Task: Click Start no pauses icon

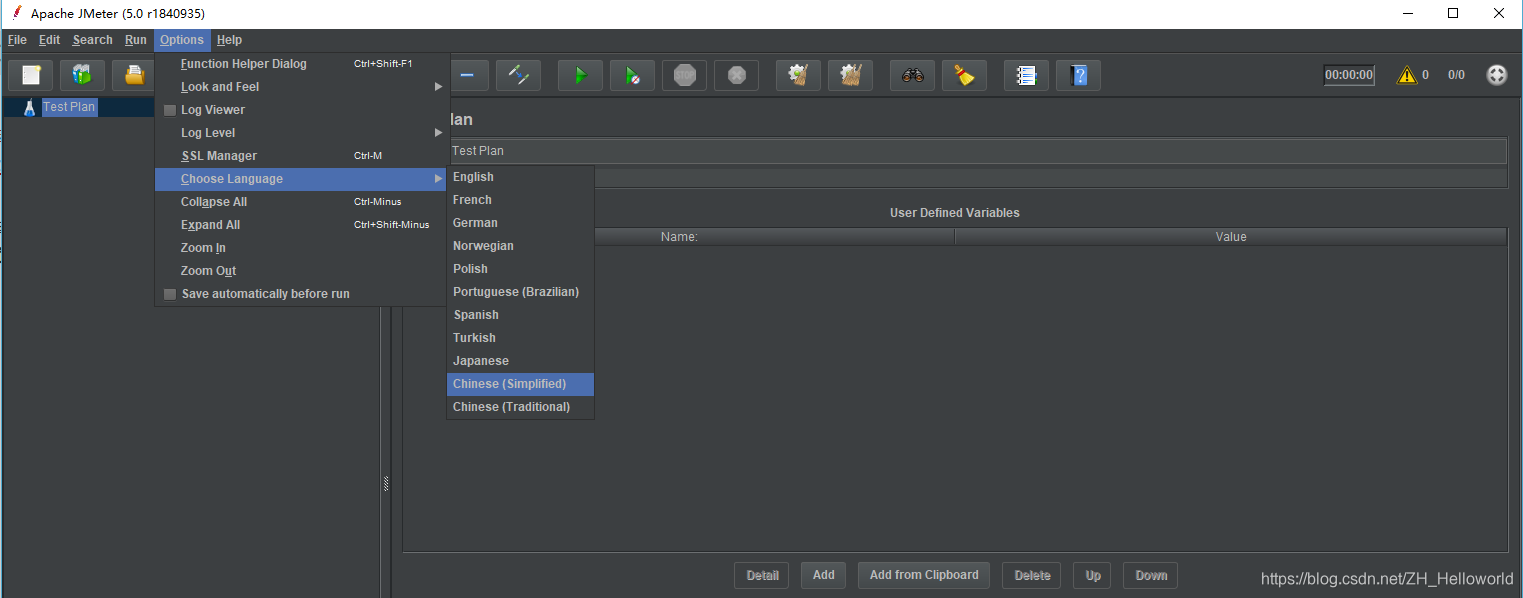Action: [632, 75]
